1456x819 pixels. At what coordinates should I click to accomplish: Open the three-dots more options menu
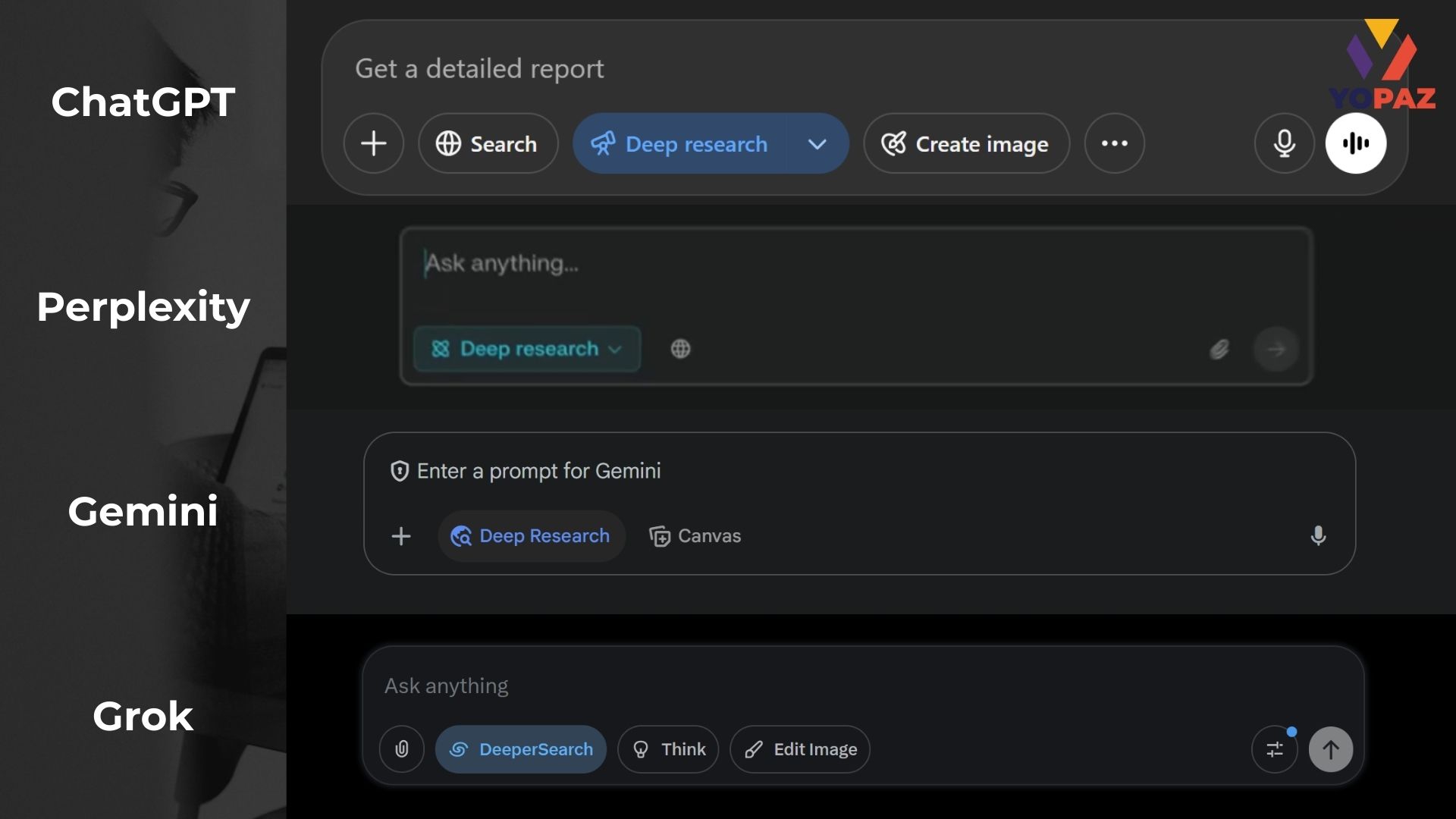coord(1114,143)
